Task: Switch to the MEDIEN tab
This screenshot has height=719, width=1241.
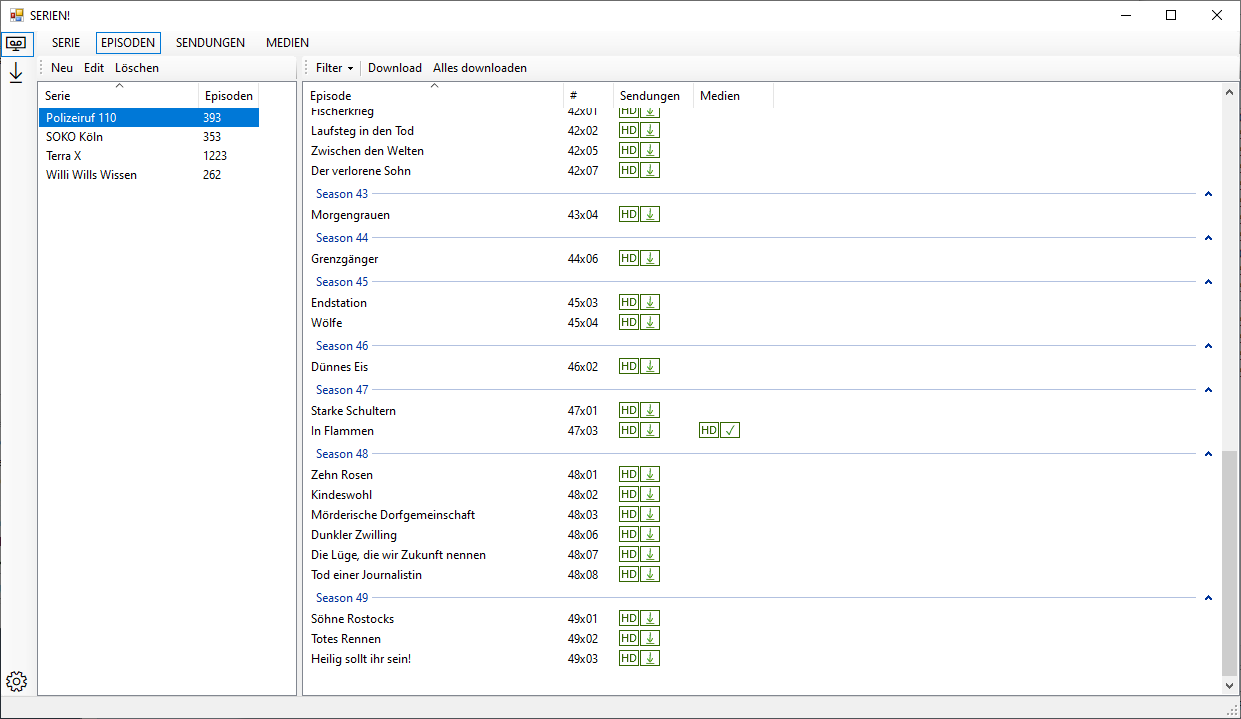Action: 287,43
